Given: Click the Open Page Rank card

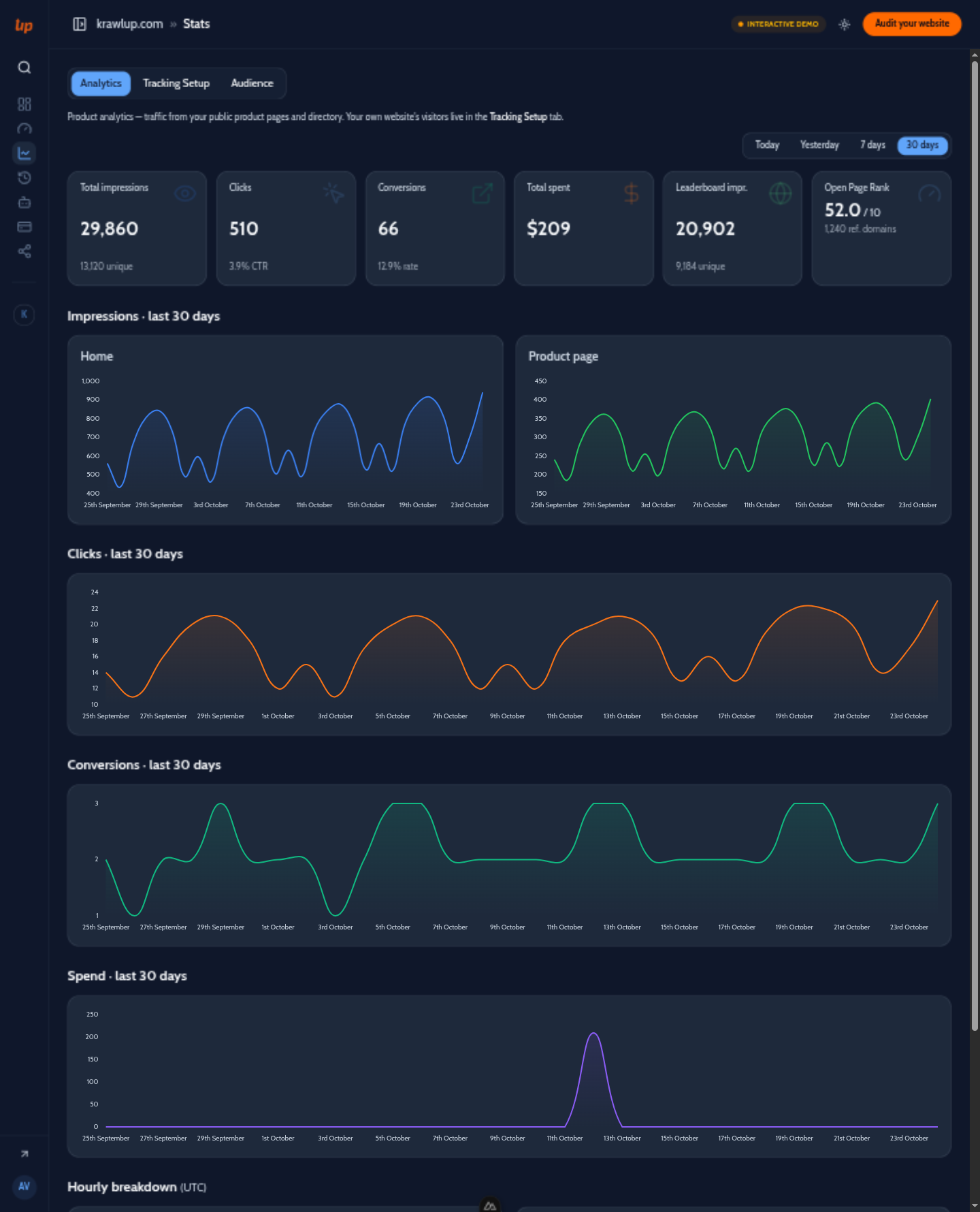Looking at the screenshot, I should pos(881,228).
